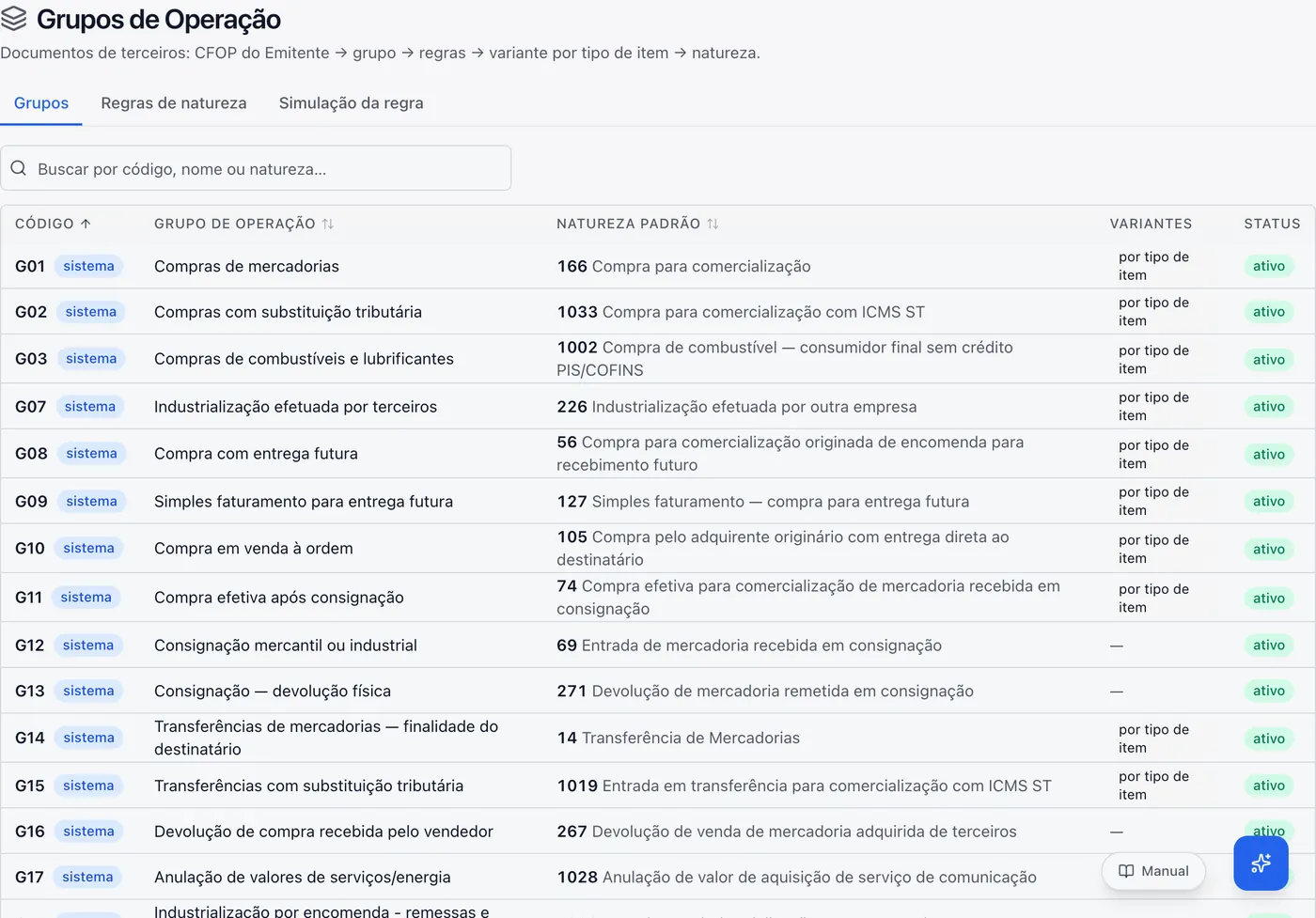Click the ativo status badge for G01
This screenshot has height=918, width=1316.
[1268, 266]
